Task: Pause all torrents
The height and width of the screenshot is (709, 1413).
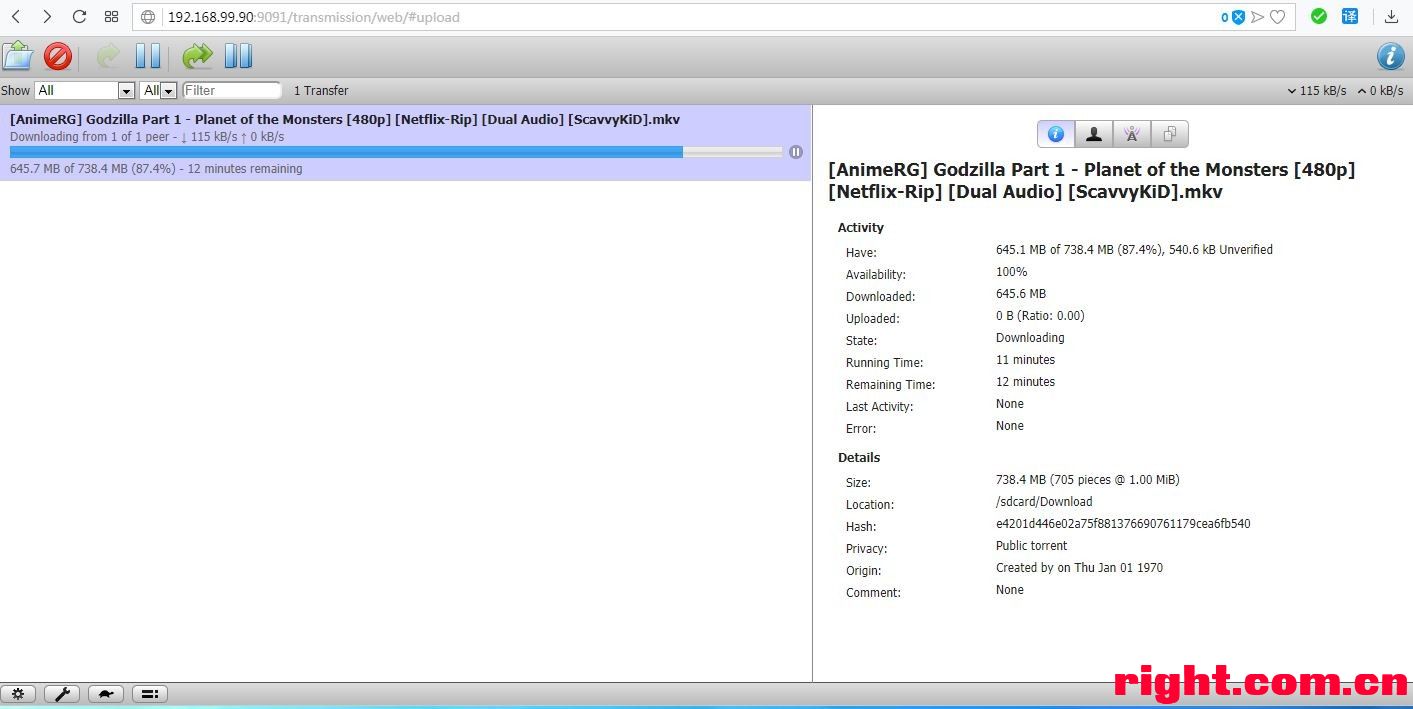Action: 238,56
